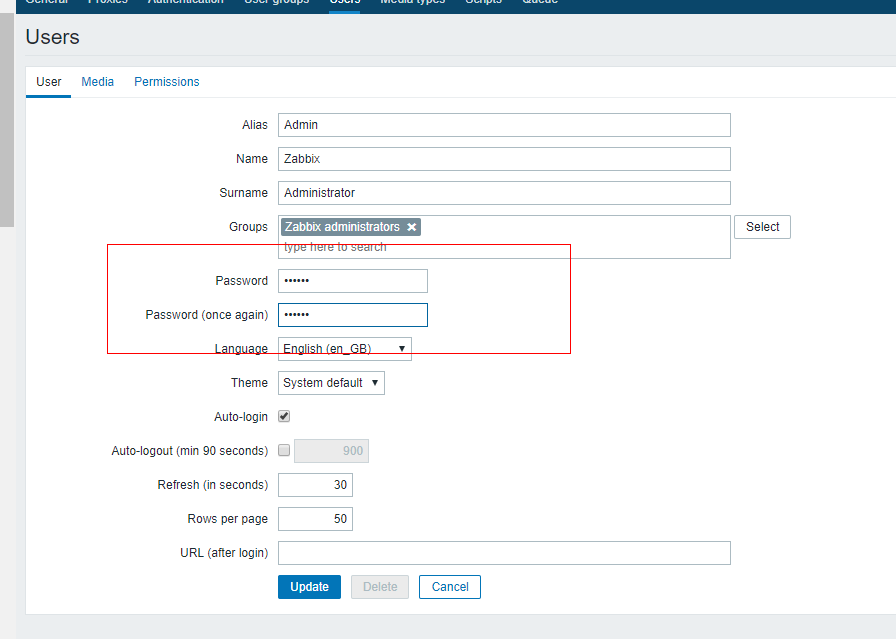
Task: Expand the Theme dropdown
Action: tap(331, 383)
